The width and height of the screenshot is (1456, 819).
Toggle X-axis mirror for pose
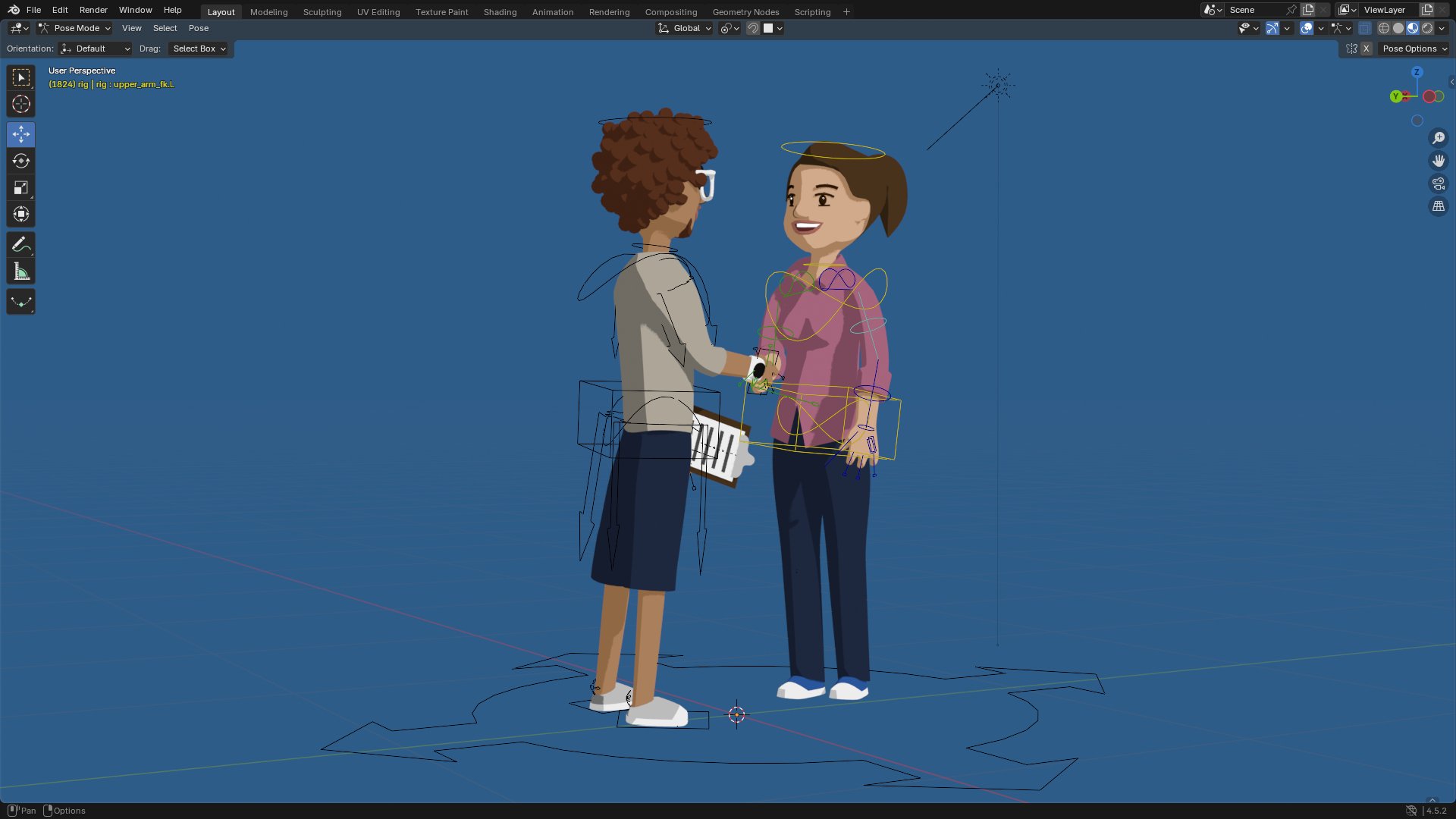tap(1366, 49)
